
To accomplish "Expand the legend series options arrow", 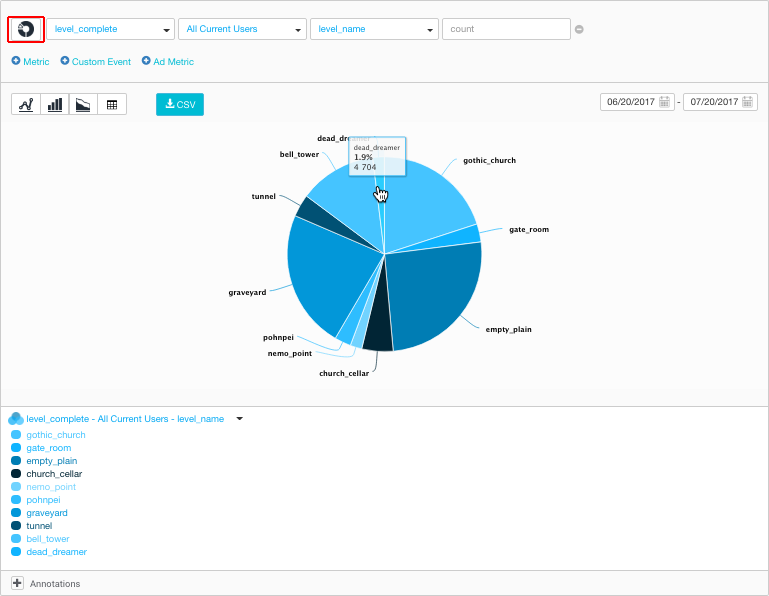I will click(x=239, y=419).
